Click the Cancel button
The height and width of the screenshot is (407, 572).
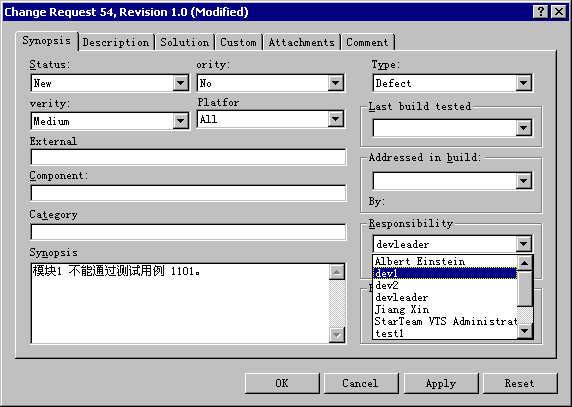click(361, 383)
